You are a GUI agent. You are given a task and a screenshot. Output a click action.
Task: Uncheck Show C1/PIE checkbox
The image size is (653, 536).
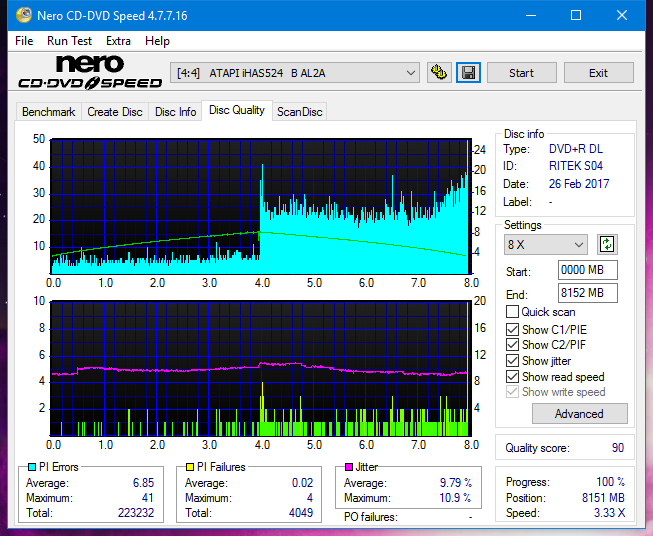click(x=512, y=329)
